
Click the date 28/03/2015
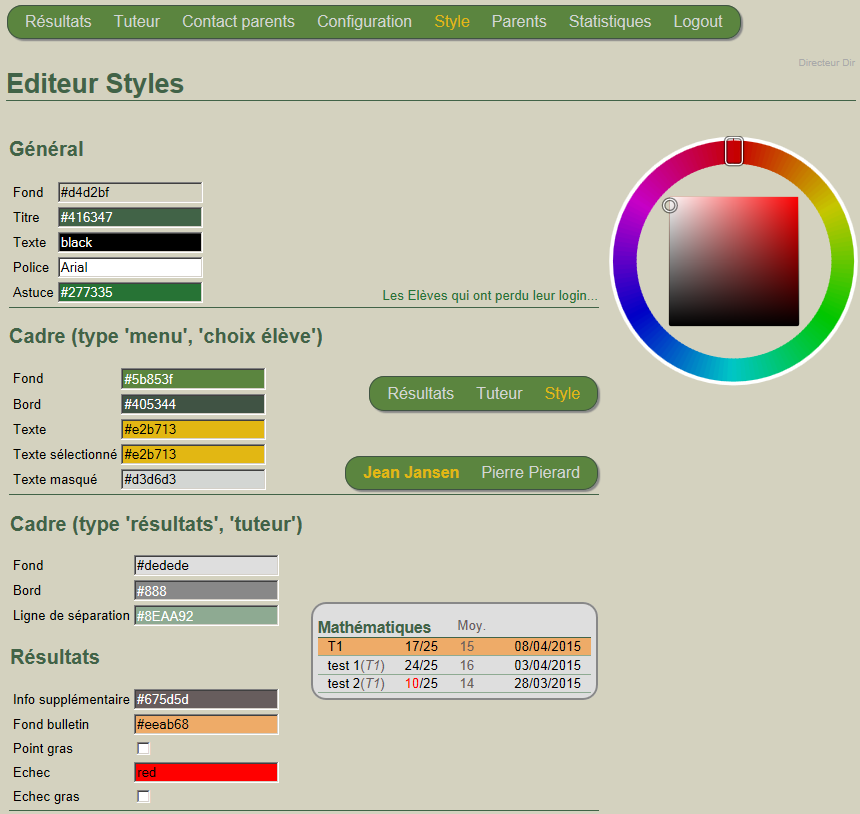click(547, 683)
